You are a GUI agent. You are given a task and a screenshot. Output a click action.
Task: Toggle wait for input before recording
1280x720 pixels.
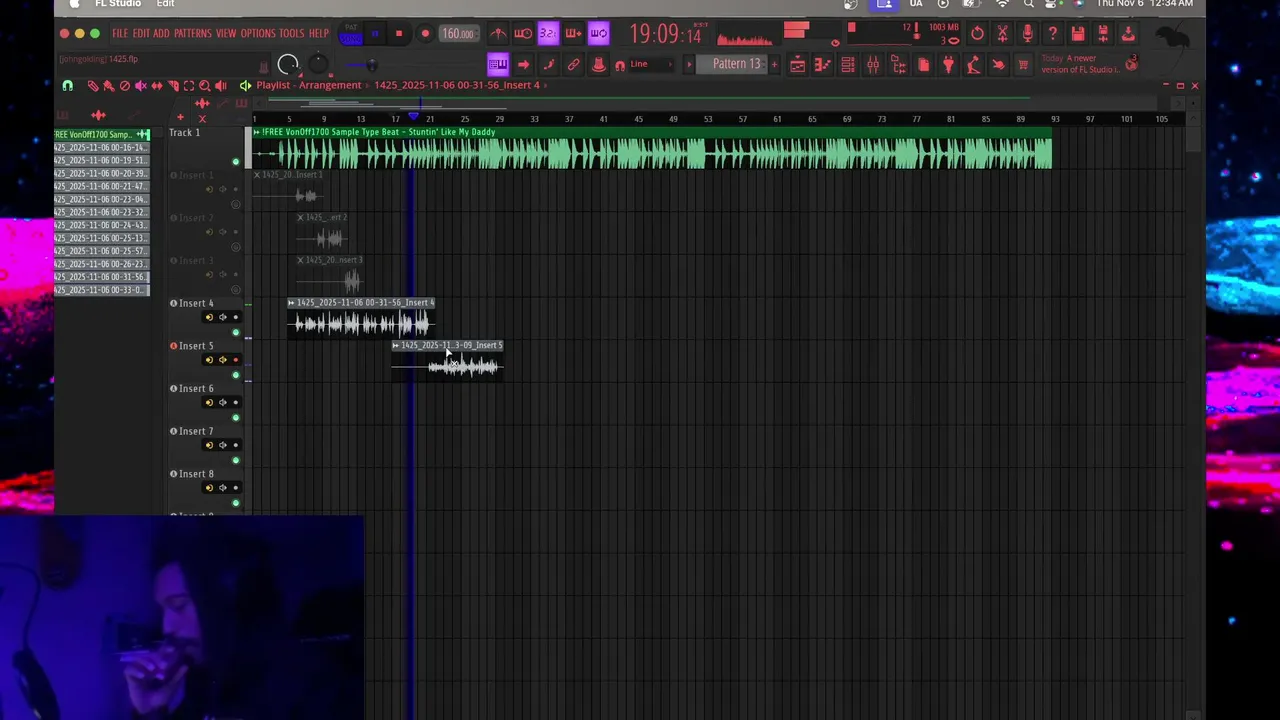tap(523, 34)
